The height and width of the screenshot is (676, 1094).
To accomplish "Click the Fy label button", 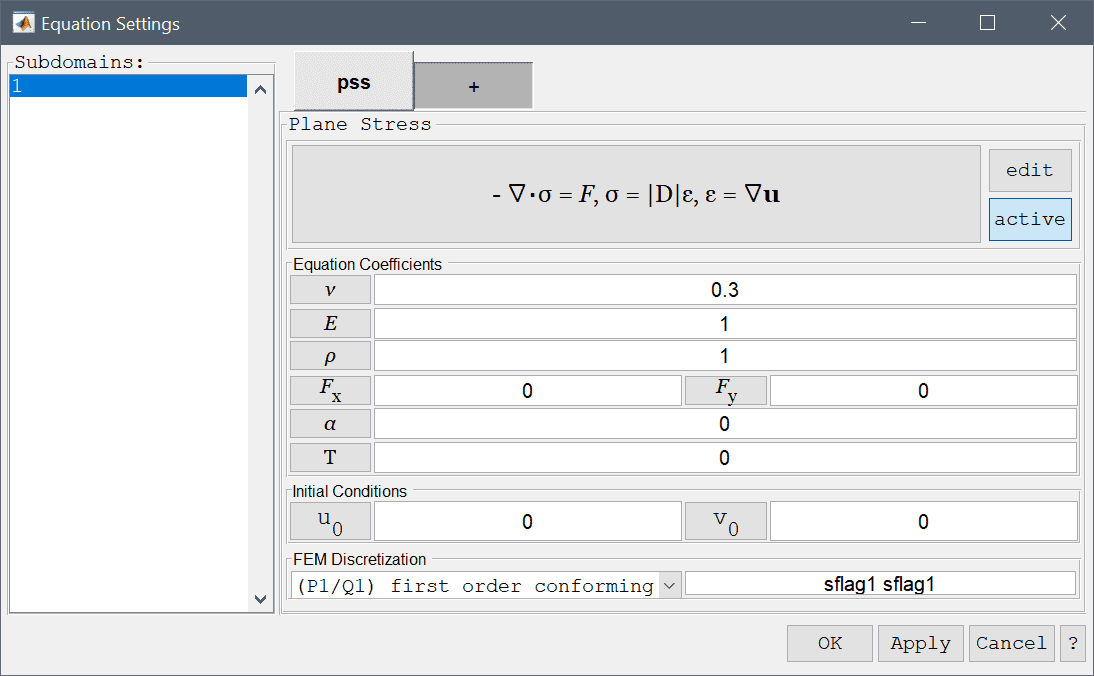I will click(726, 390).
